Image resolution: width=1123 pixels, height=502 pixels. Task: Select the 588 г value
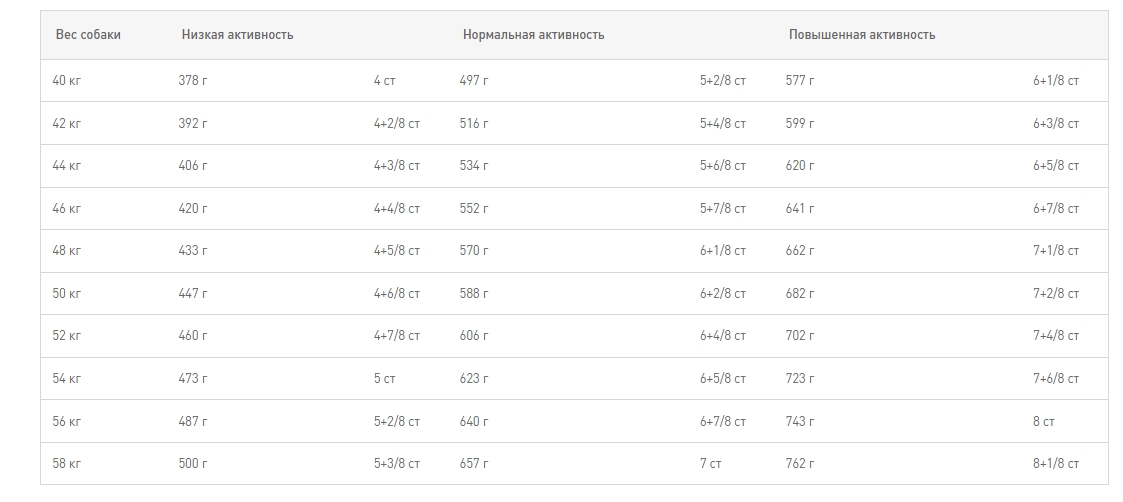click(474, 294)
